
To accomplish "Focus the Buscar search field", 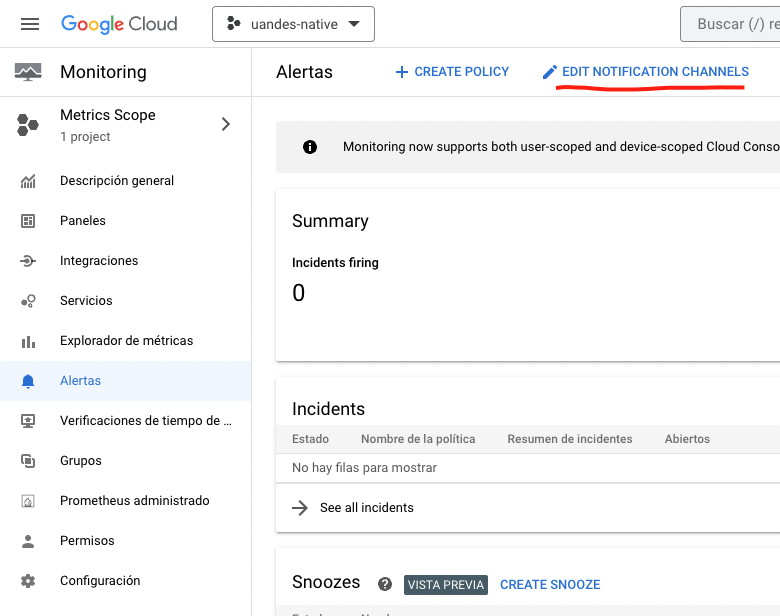I will tap(730, 24).
